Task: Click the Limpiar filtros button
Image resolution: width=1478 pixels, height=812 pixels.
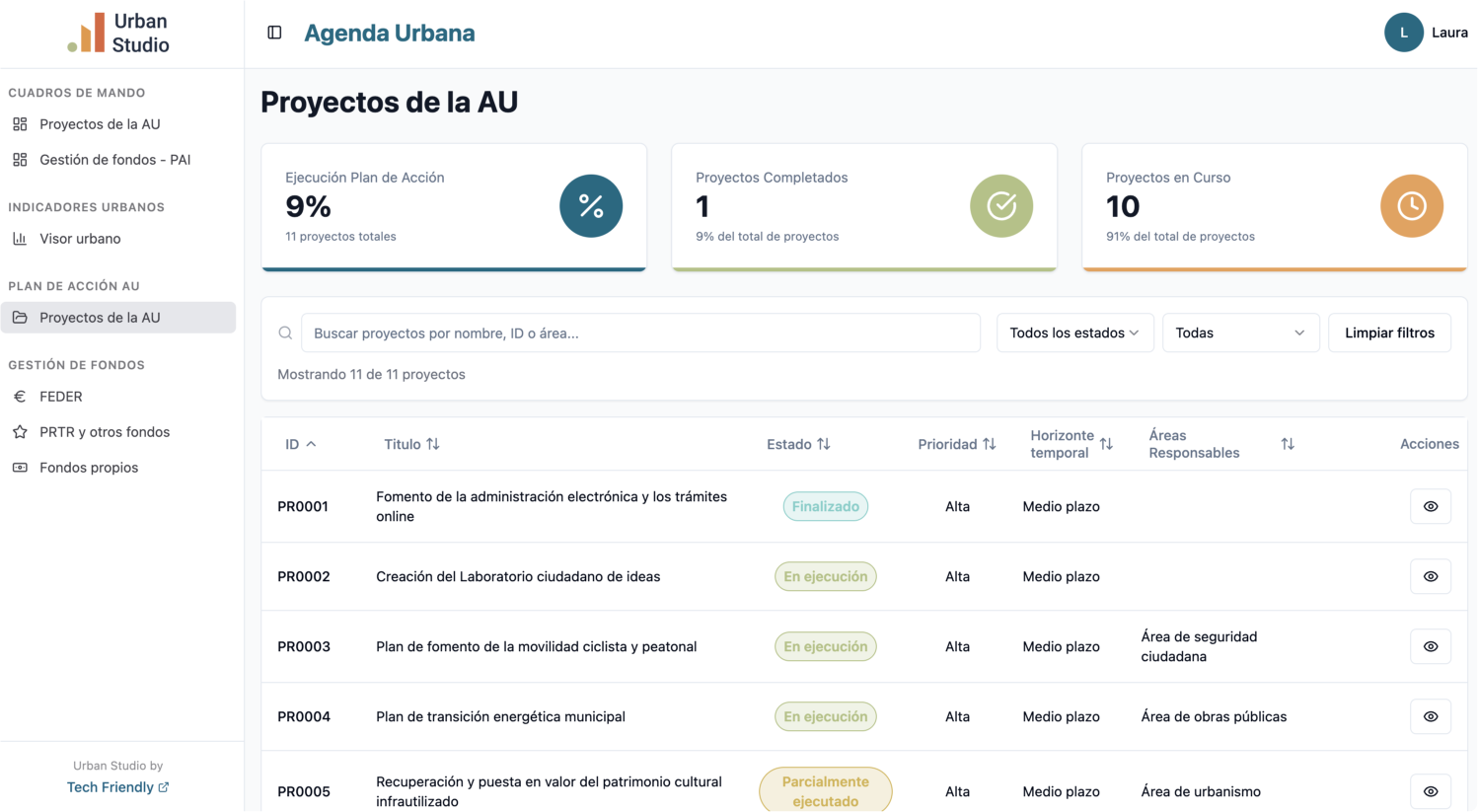Action: pyautogui.click(x=1389, y=333)
